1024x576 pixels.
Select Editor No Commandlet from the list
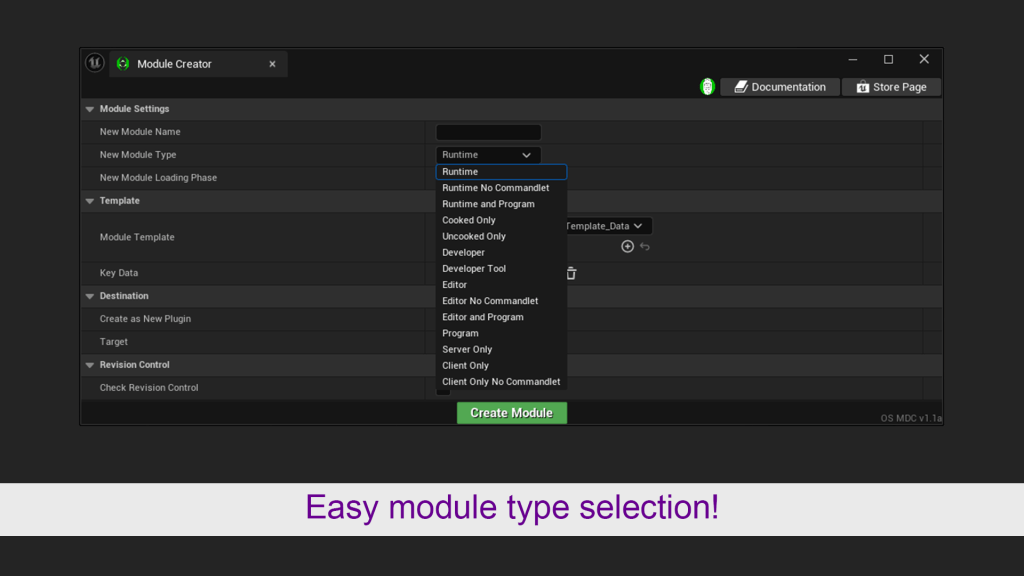(x=490, y=301)
